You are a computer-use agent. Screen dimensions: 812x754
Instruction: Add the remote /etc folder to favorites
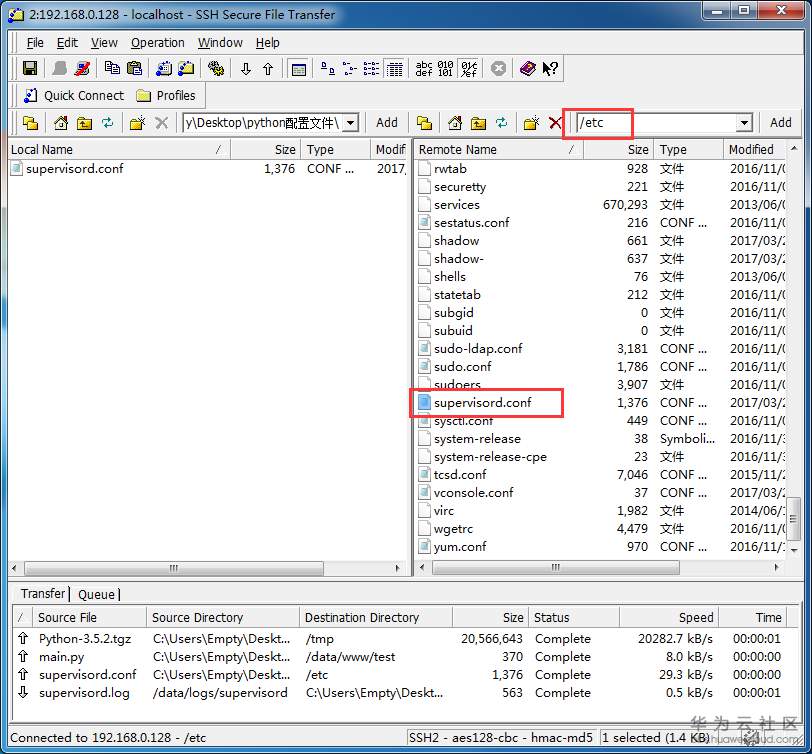tap(780, 123)
